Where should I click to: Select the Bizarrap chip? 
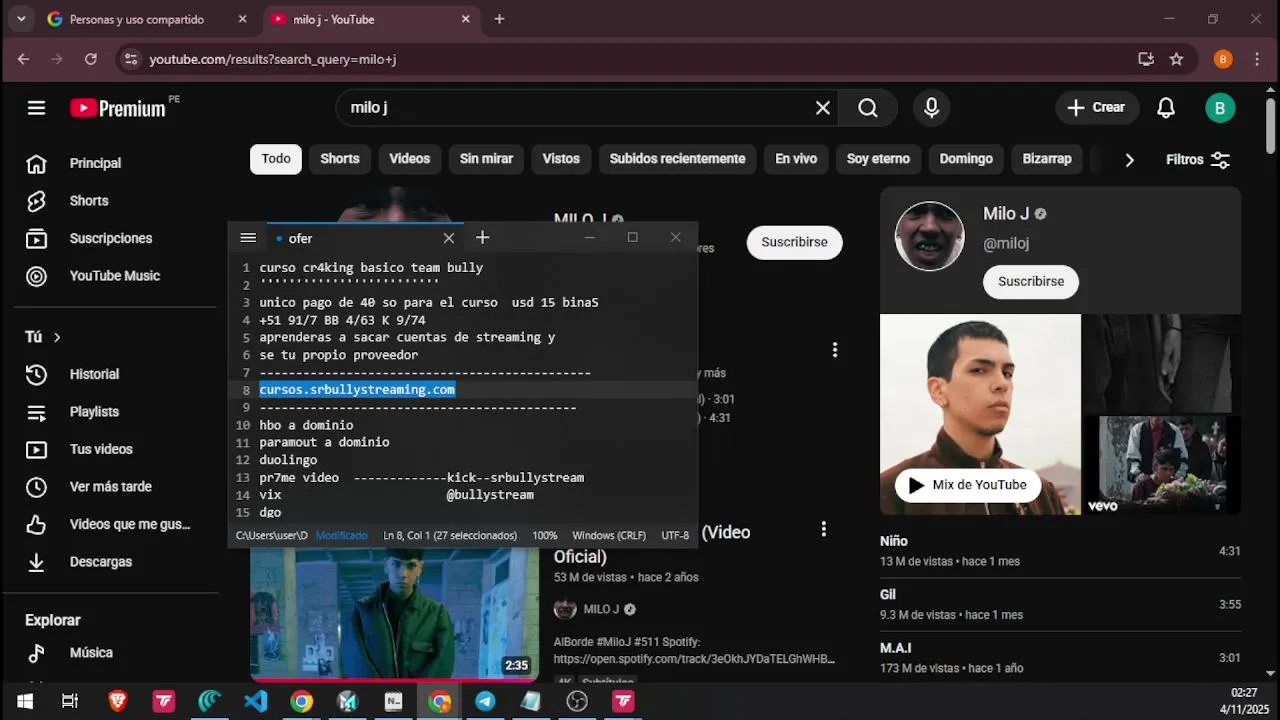tap(1047, 159)
